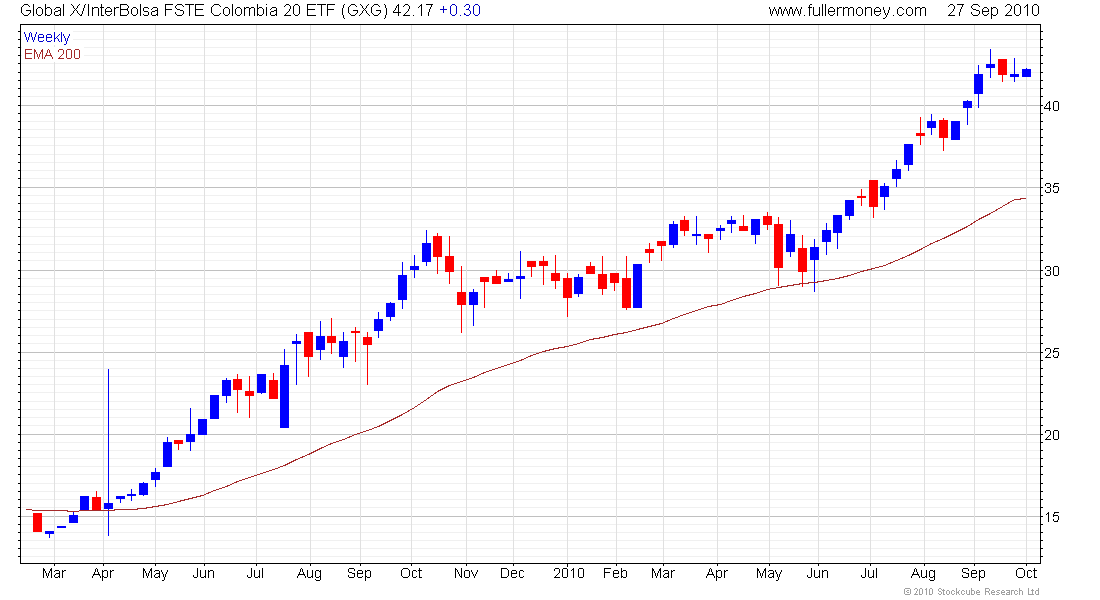Click the first Aug label on time axis

pyautogui.click(x=309, y=573)
